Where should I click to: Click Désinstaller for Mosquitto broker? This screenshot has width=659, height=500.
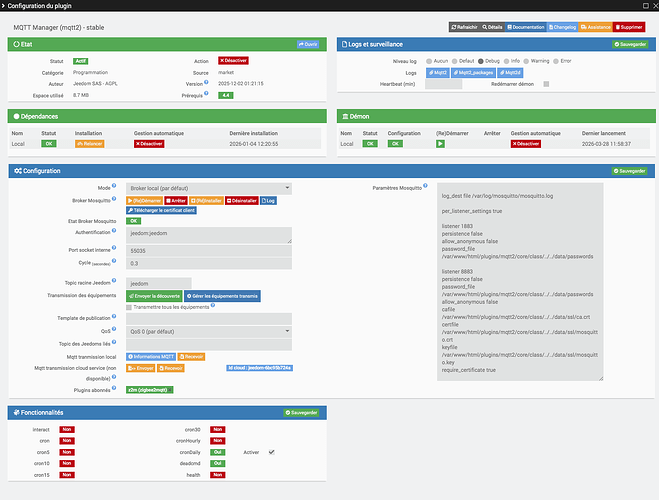pyautogui.click(x=242, y=201)
